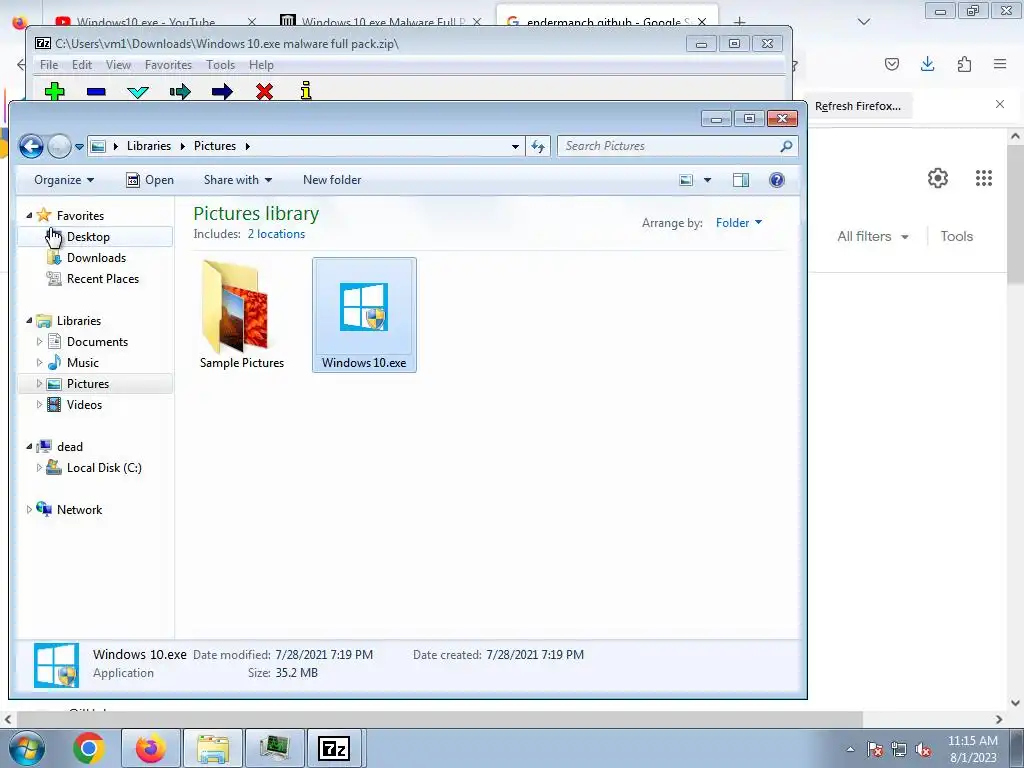Click the muted volume tray icon
The width and height of the screenshot is (1024, 768).
tap(923, 750)
